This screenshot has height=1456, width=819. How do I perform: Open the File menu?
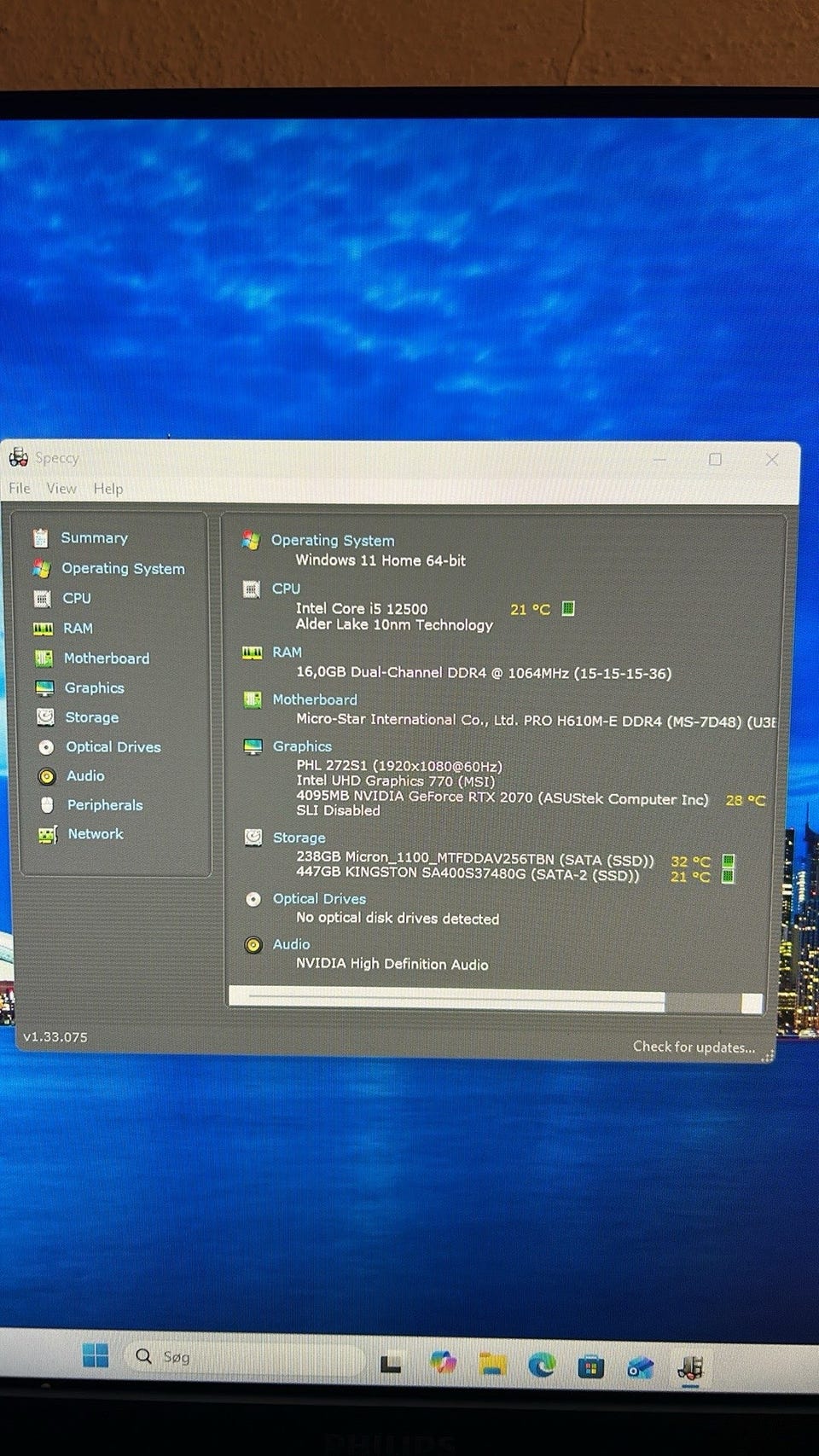[x=19, y=489]
